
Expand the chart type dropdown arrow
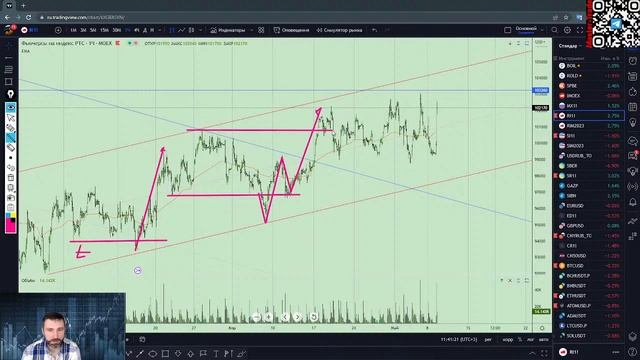(200, 30)
